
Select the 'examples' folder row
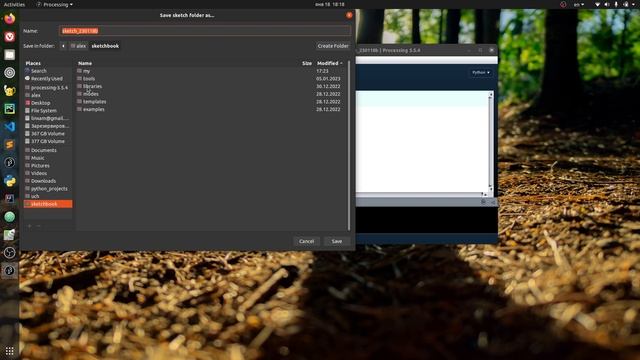[x=211, y=109]
